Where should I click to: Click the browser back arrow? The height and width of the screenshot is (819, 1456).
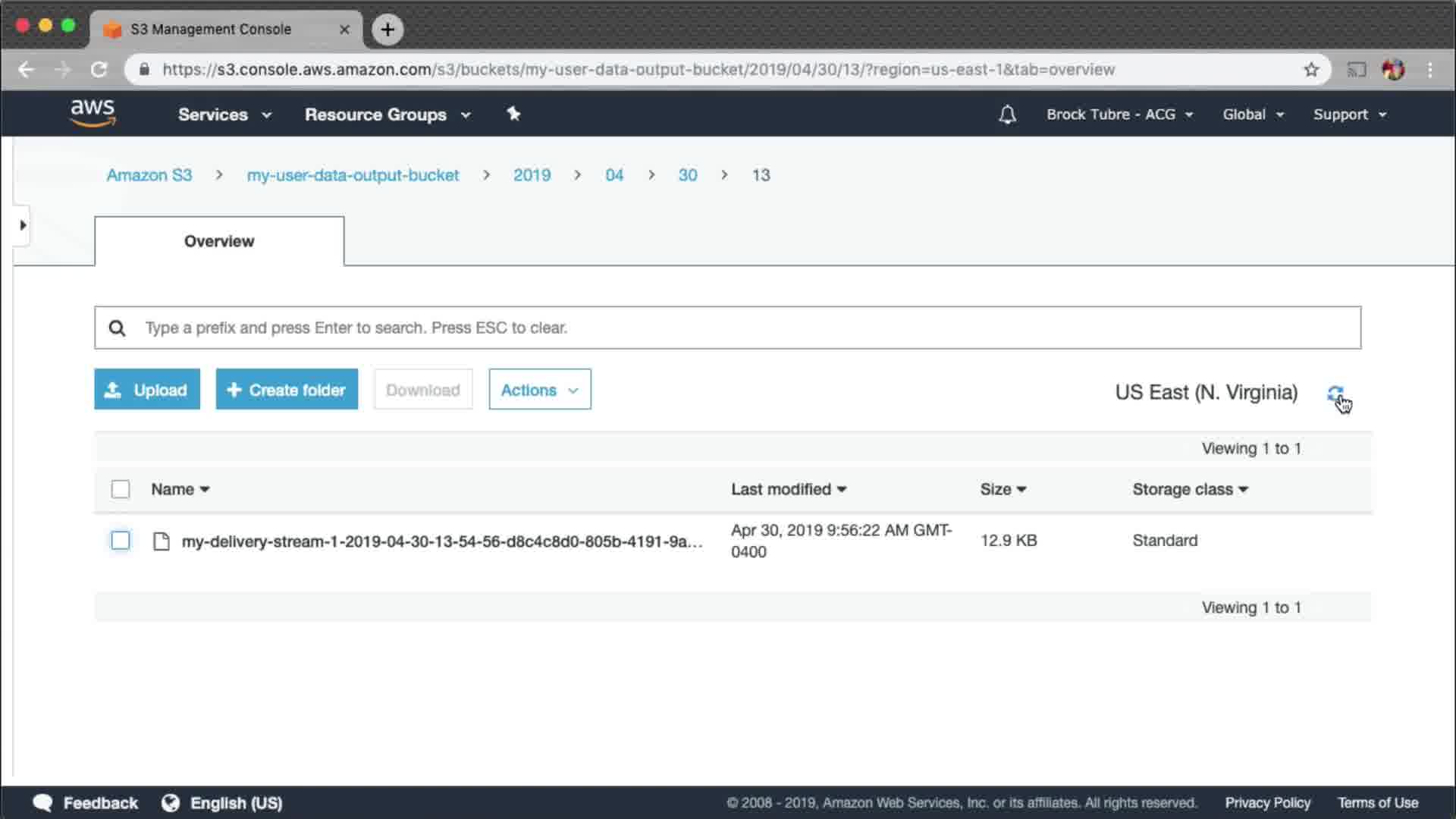point(26,70)
